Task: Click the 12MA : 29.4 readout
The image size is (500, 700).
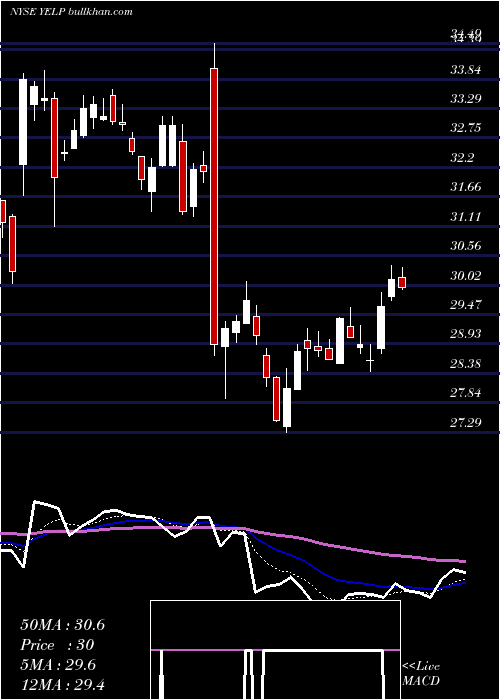Action: (x=62, y=684)
